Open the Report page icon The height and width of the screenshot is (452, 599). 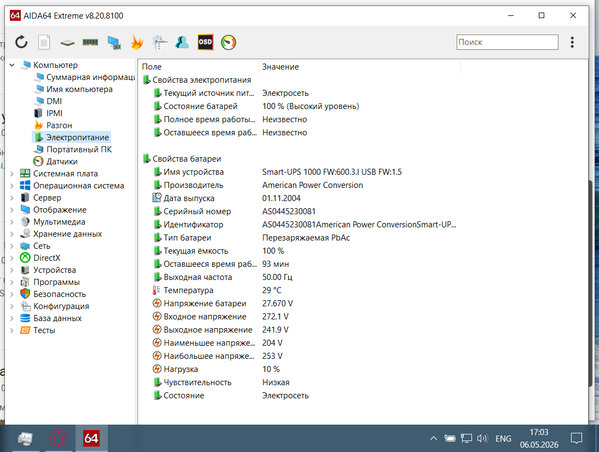pyautogui.click(x=44, y=42)
